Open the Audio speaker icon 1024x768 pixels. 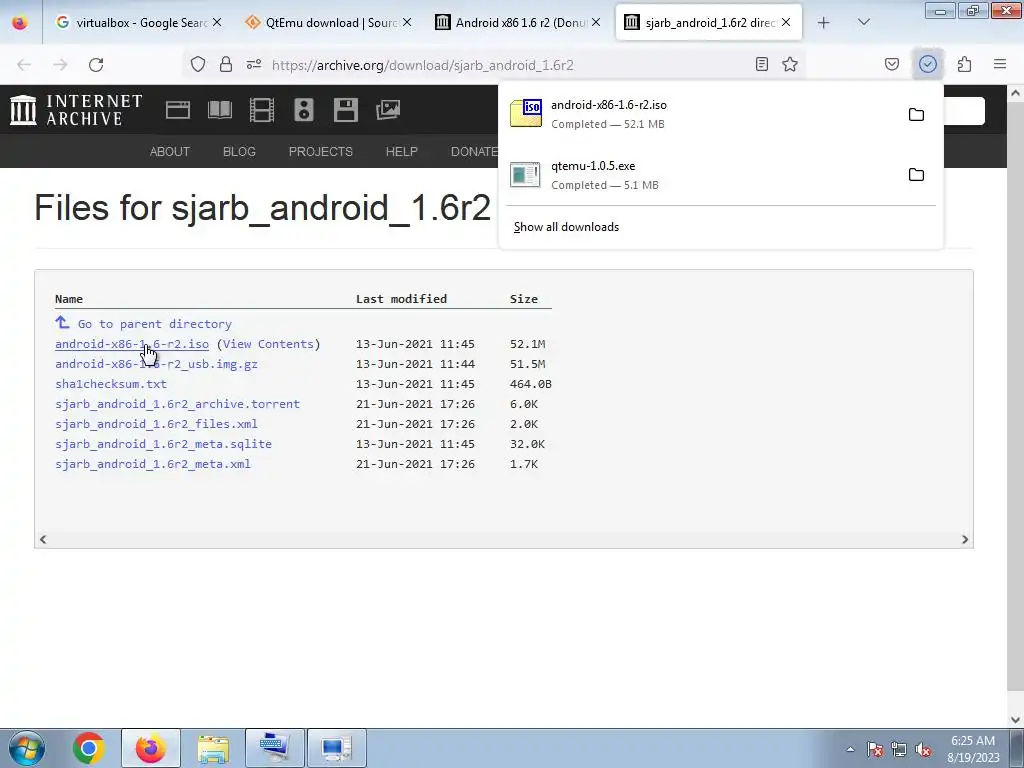[x=304, y=110]
